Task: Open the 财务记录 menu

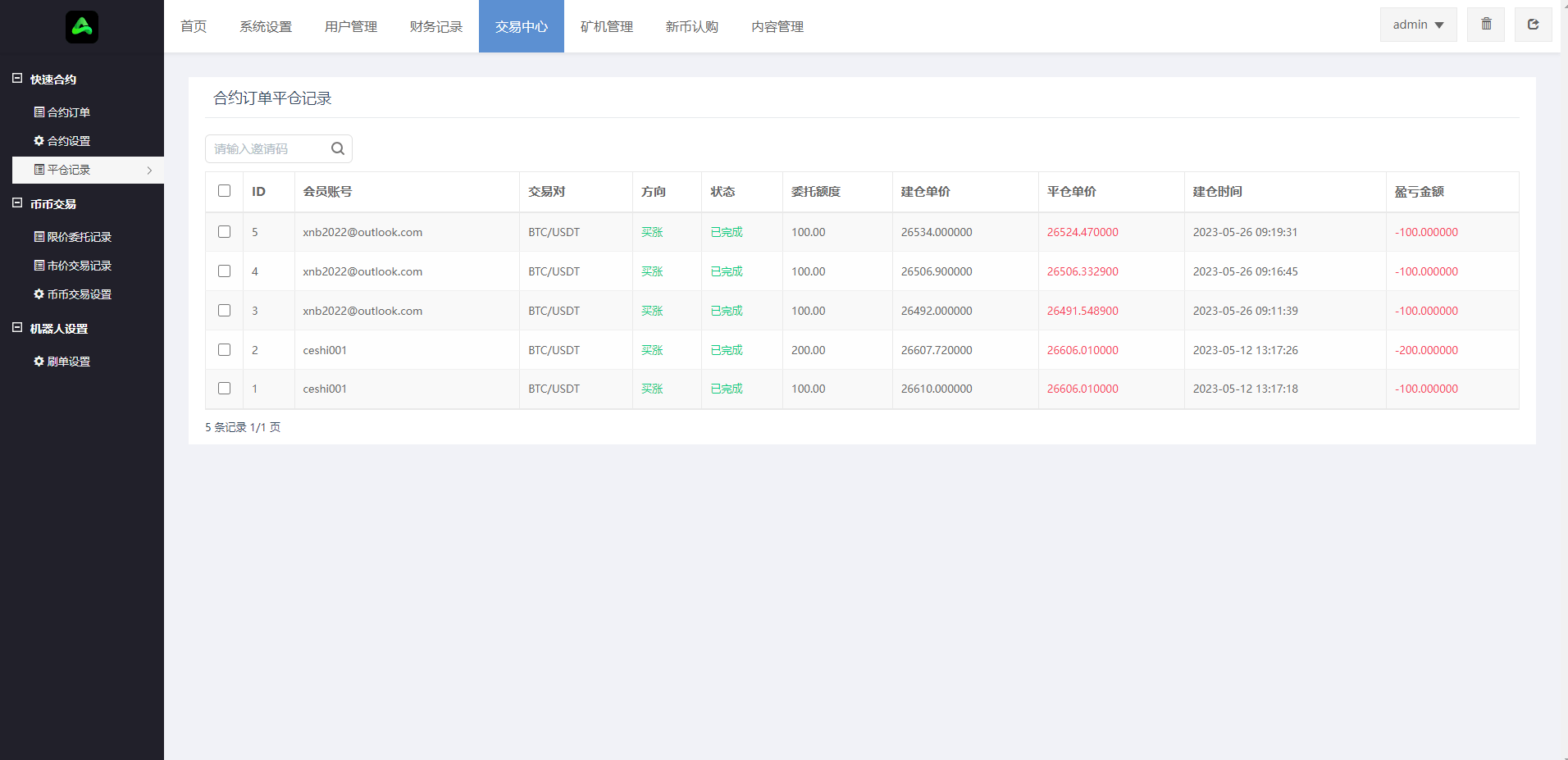Action: (x=435, y=26)
